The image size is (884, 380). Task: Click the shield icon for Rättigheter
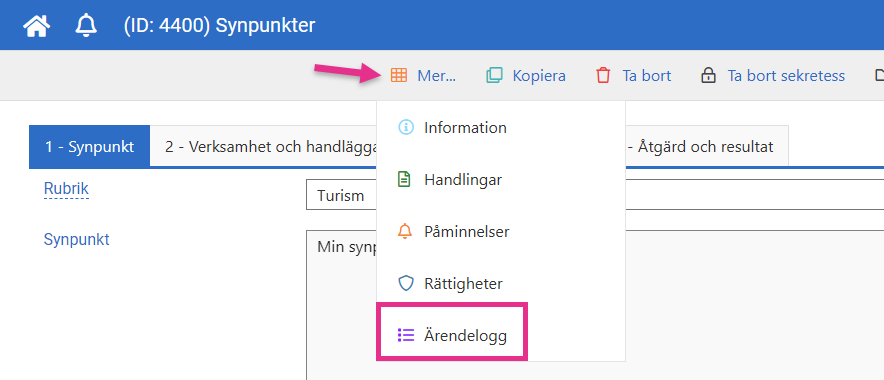coord(405,283)
